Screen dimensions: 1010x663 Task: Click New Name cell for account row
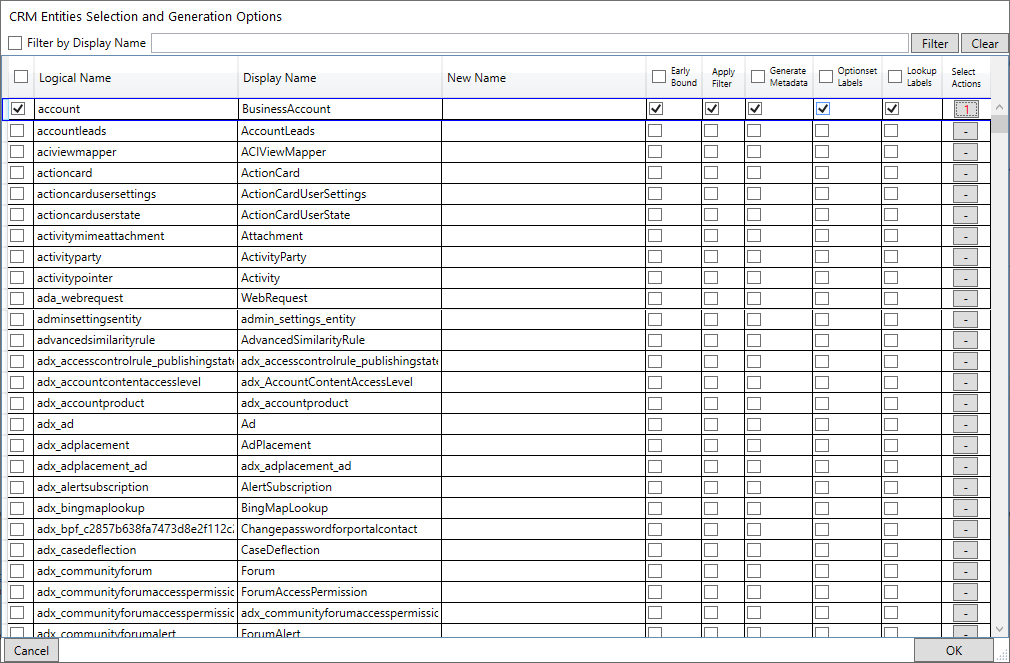544,109
